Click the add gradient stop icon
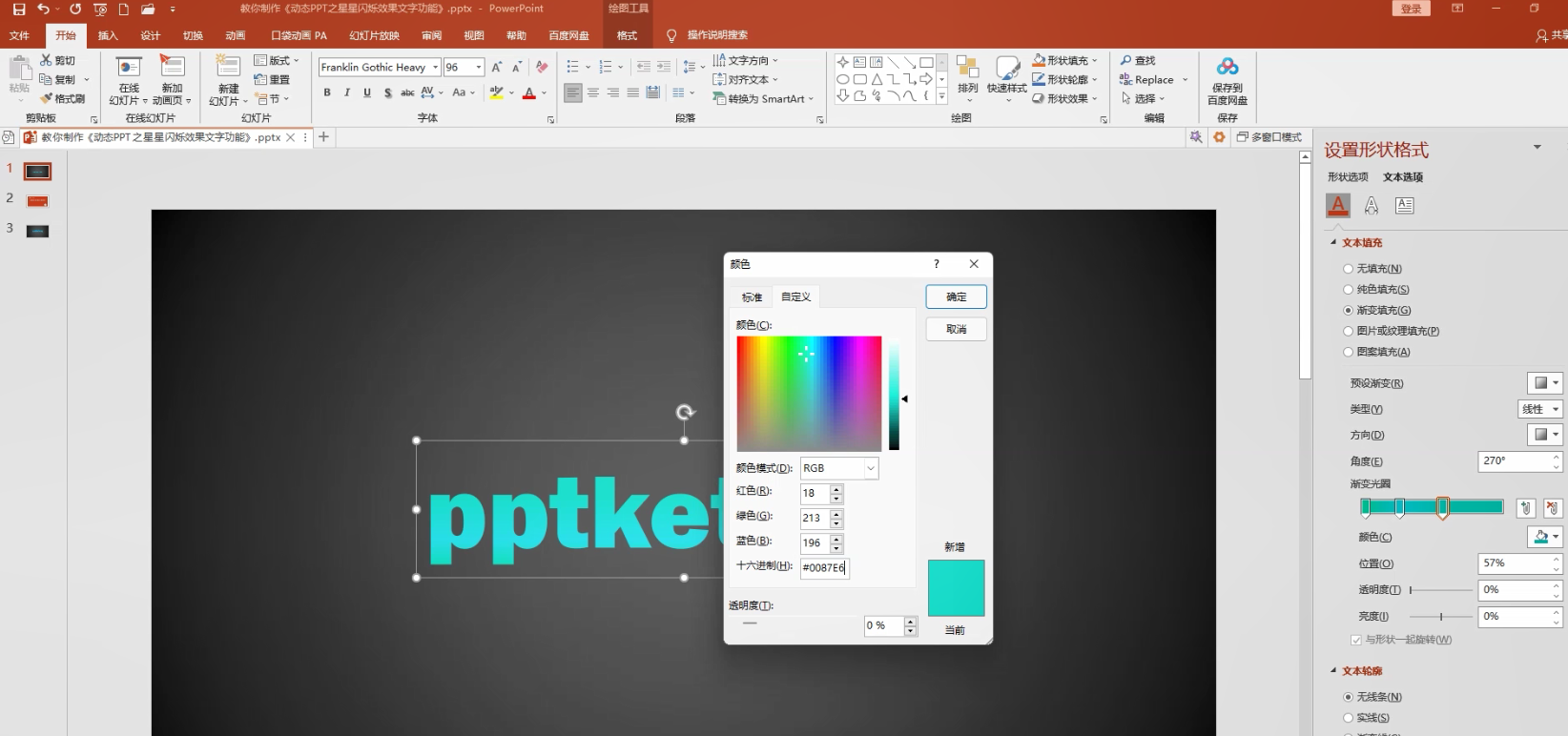Viewport: 1568px width, 736px height. point(1526,508)
